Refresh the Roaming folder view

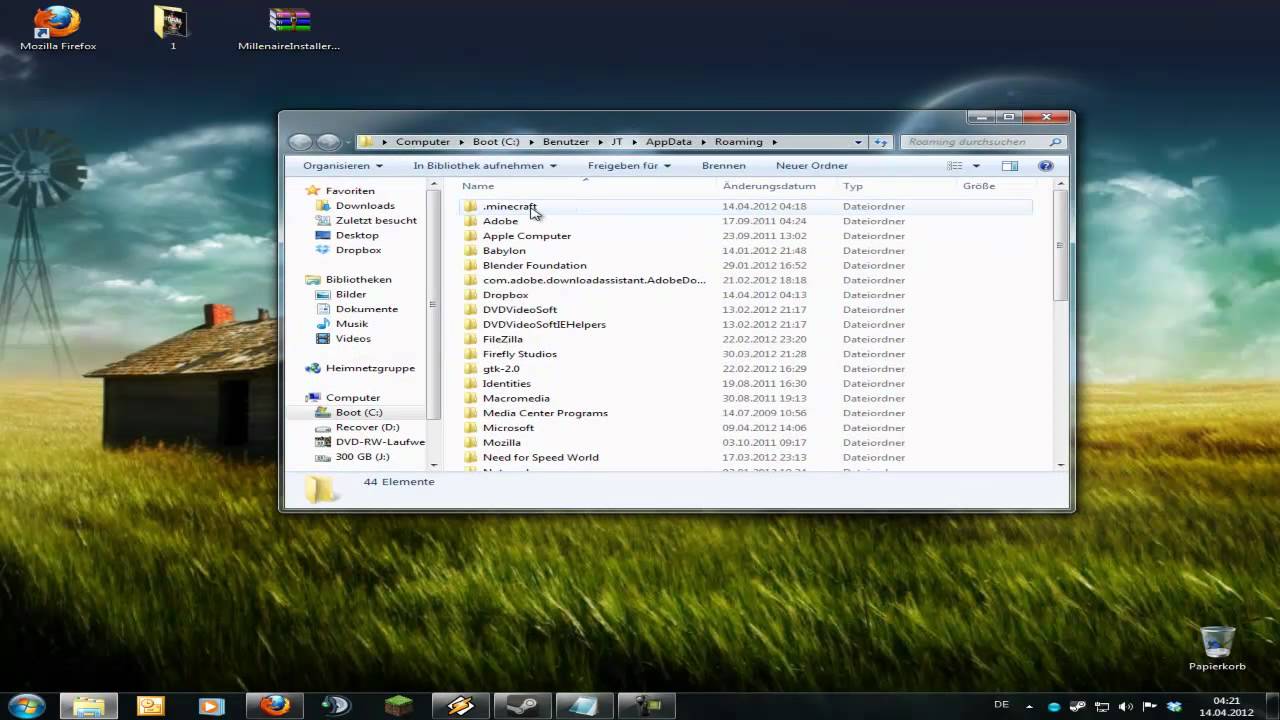point(881,142)
